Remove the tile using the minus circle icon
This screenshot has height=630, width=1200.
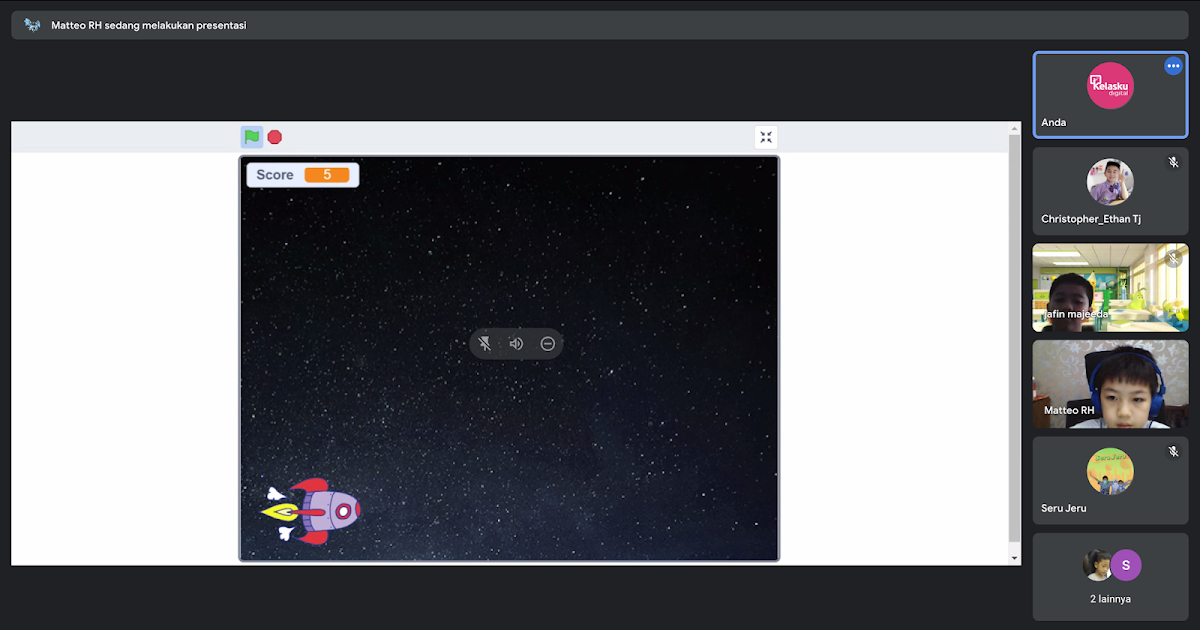[547, 343]
